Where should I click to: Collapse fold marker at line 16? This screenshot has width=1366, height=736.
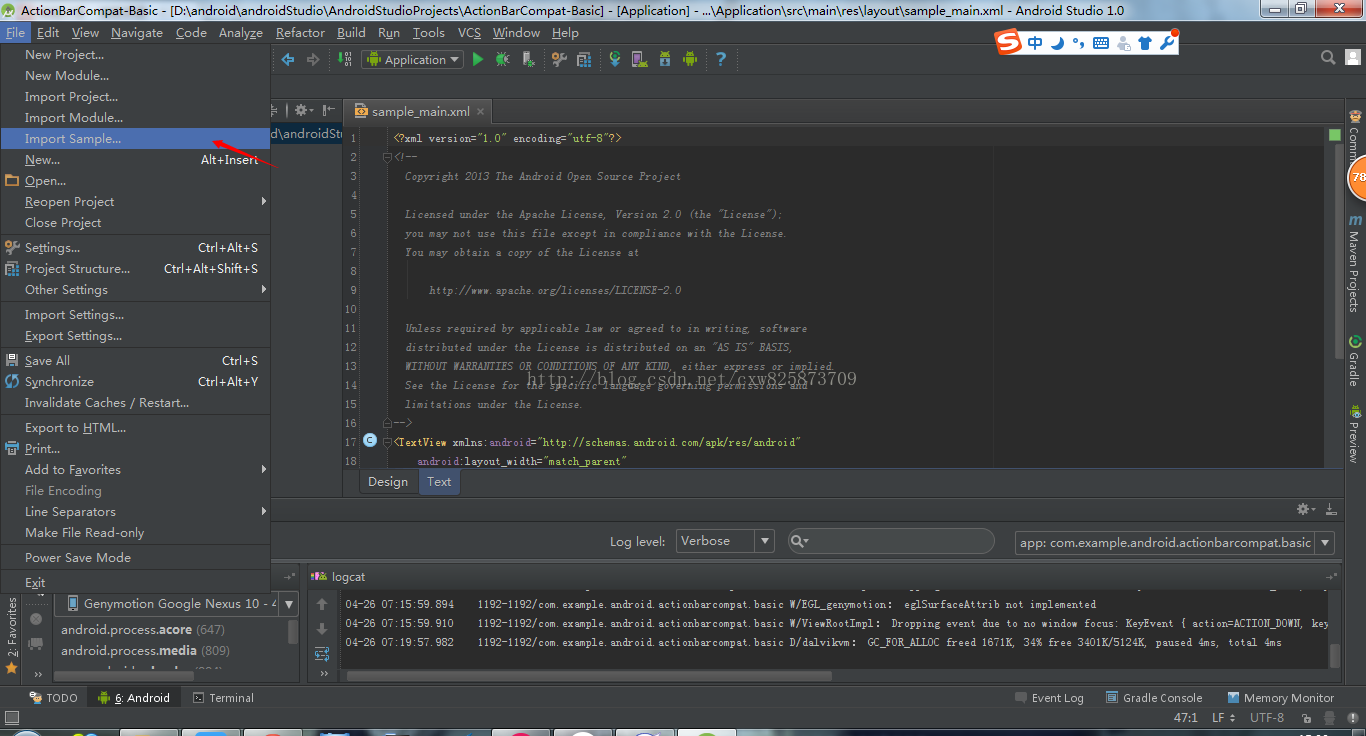tap(388, 423)
